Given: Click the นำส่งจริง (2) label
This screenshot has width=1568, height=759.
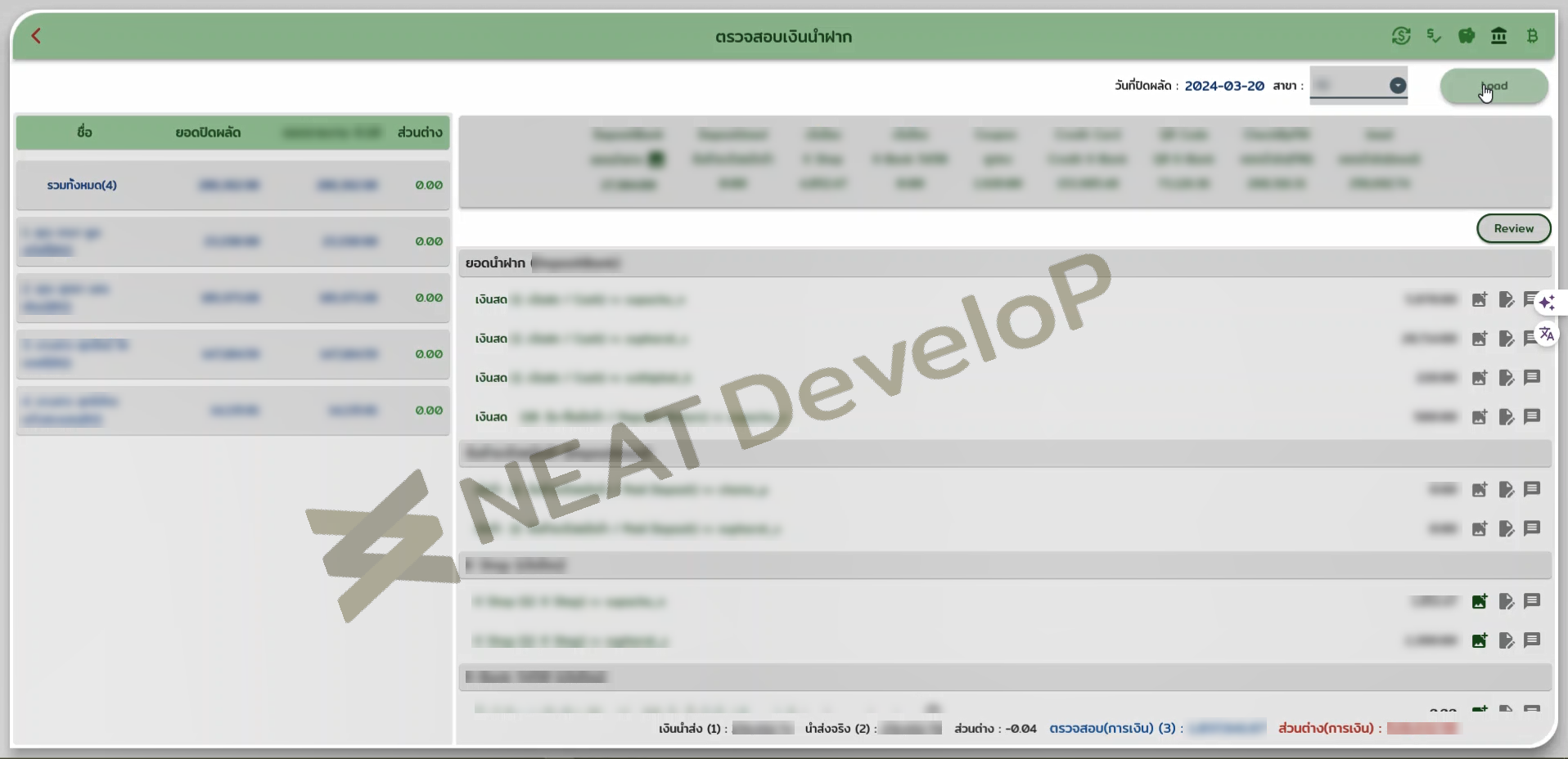Looking at the screenshot, I should coord(840,728).
